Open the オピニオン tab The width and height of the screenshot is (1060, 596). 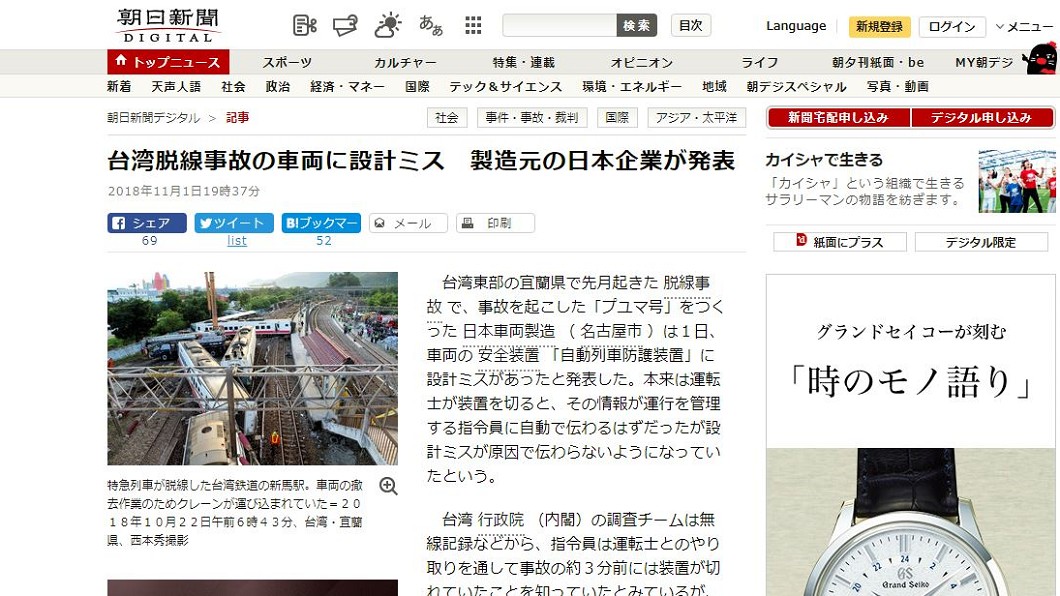[x=642, y=62]
